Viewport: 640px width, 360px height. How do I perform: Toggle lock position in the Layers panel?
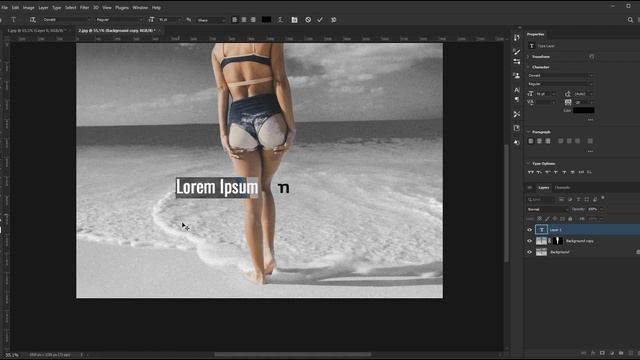(x=555, y=219)
